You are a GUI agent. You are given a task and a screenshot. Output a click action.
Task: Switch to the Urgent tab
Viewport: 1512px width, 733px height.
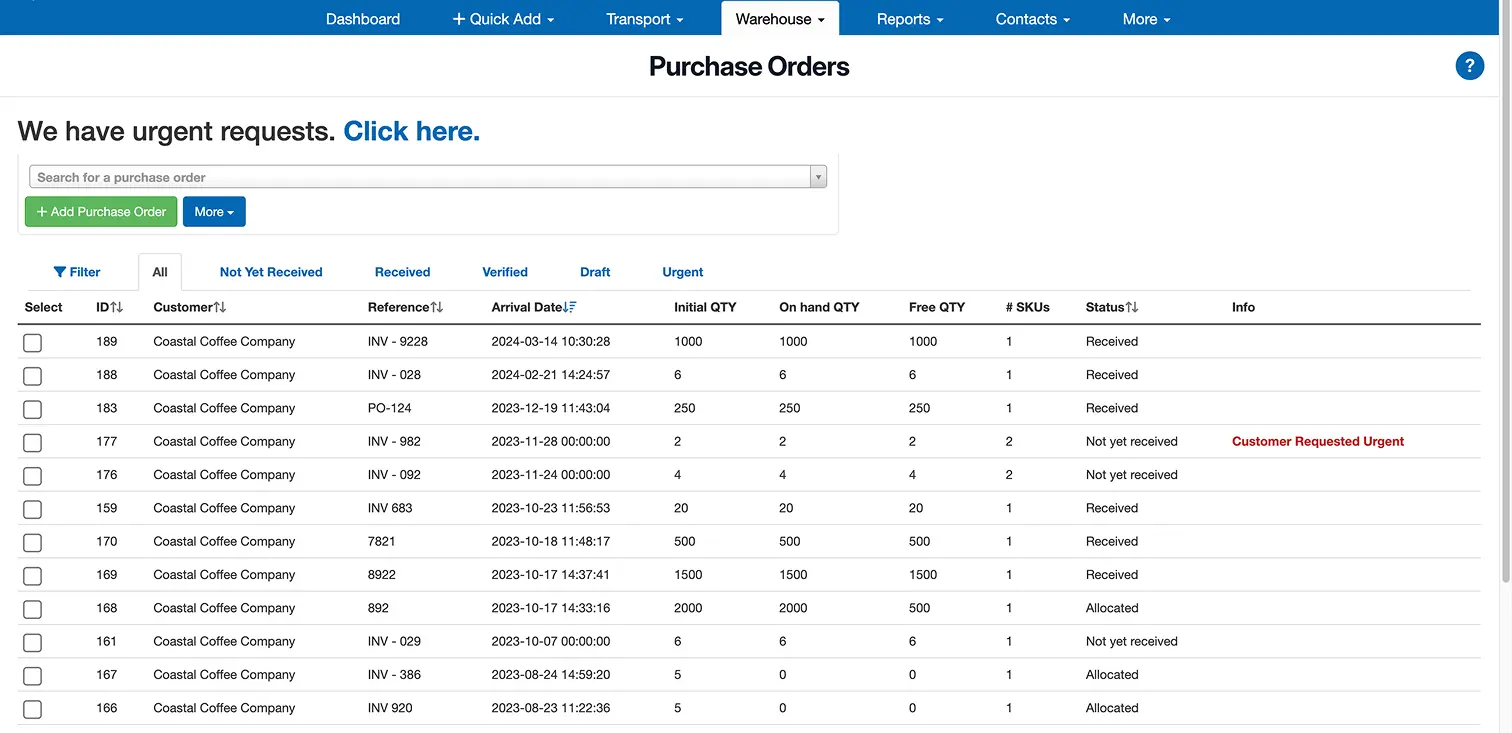click(682, 271)
